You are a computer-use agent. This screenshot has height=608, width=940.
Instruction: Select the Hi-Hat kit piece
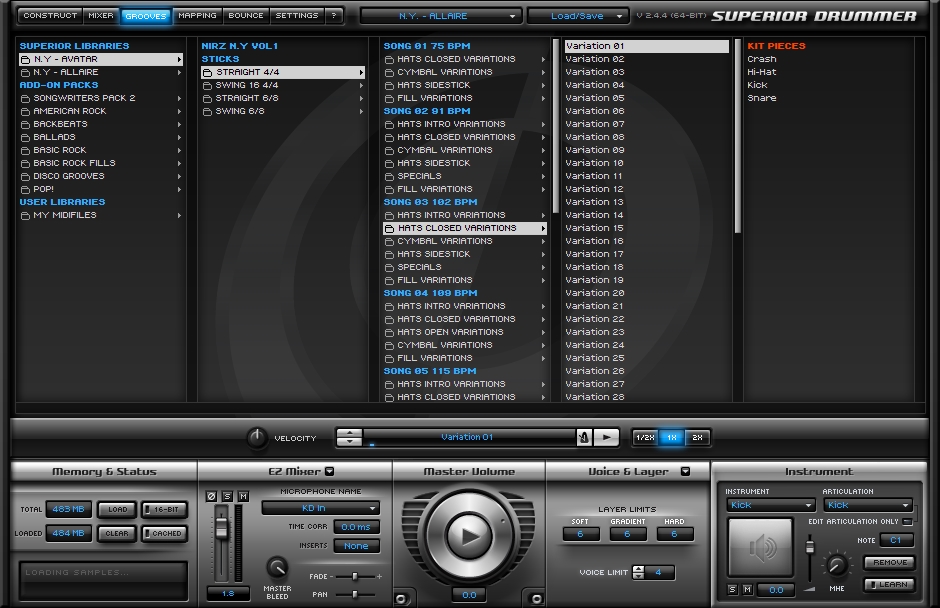pyautogui.click(x=761, y=72)
